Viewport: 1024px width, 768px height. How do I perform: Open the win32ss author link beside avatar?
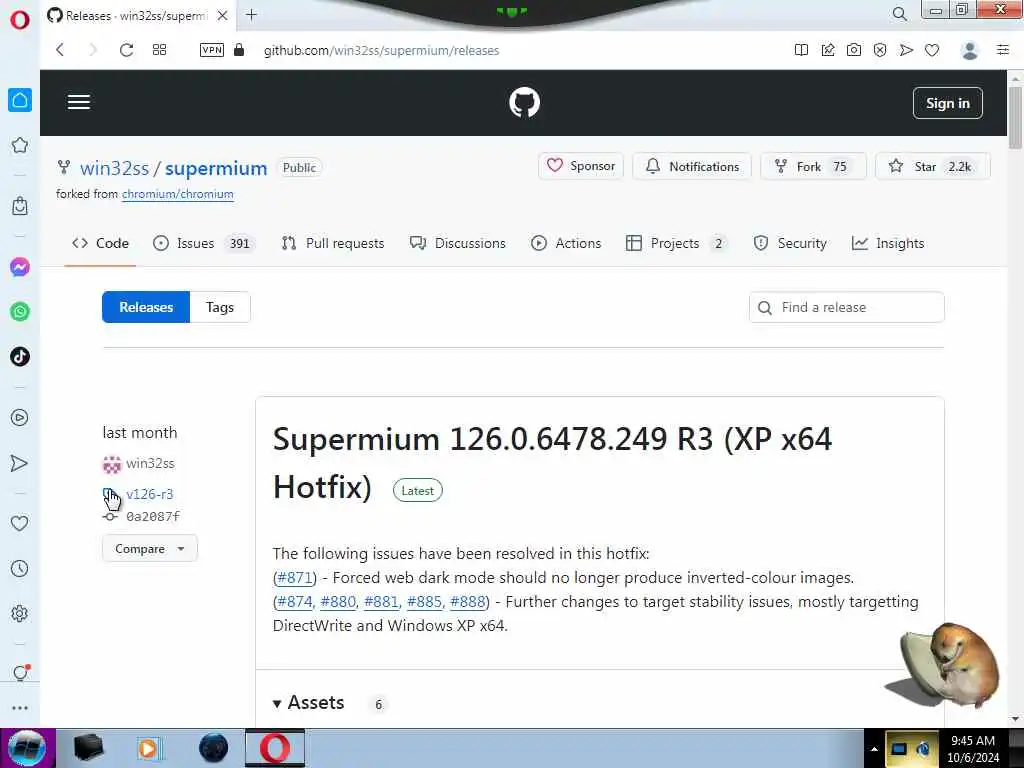150,463
